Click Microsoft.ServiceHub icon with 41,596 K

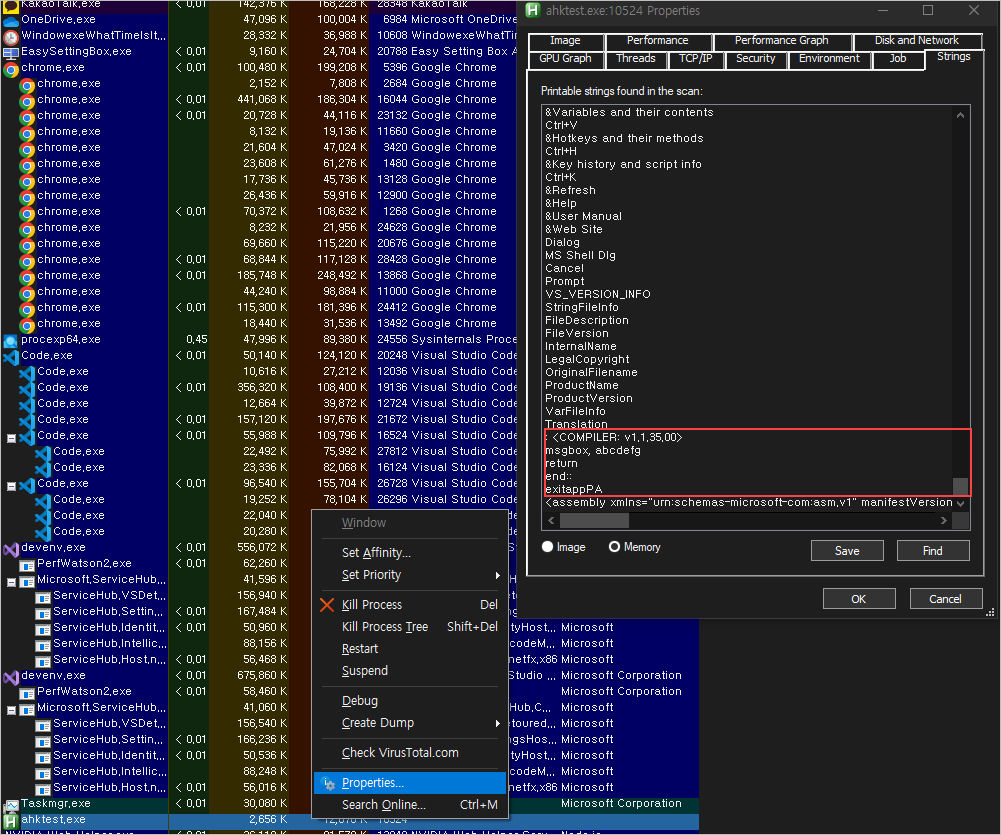click(27, 580)
